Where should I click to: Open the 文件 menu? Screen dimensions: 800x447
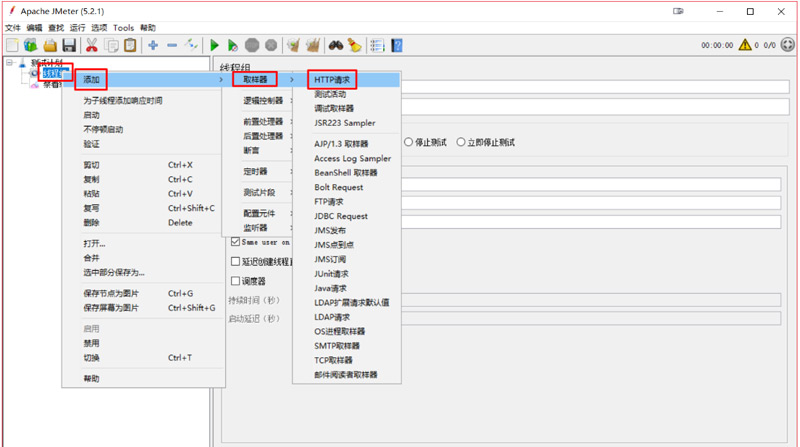pos(13,28)
